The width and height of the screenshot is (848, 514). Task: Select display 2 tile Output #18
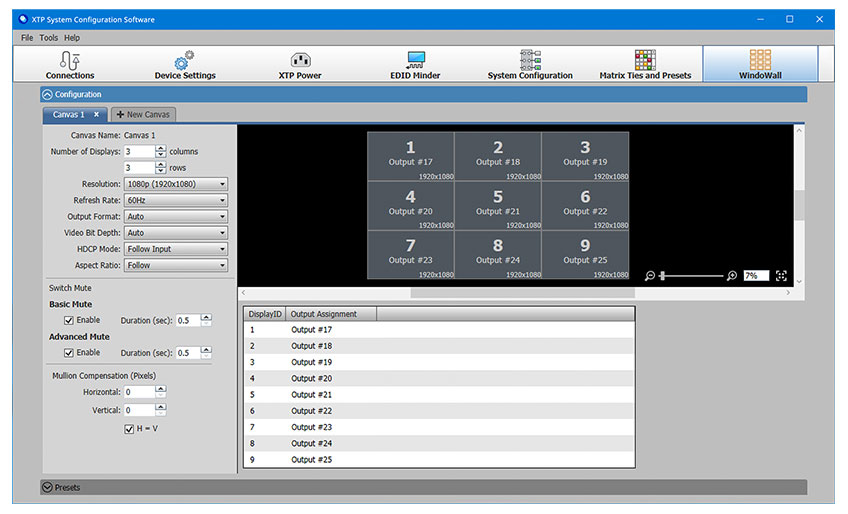point(498,156)
